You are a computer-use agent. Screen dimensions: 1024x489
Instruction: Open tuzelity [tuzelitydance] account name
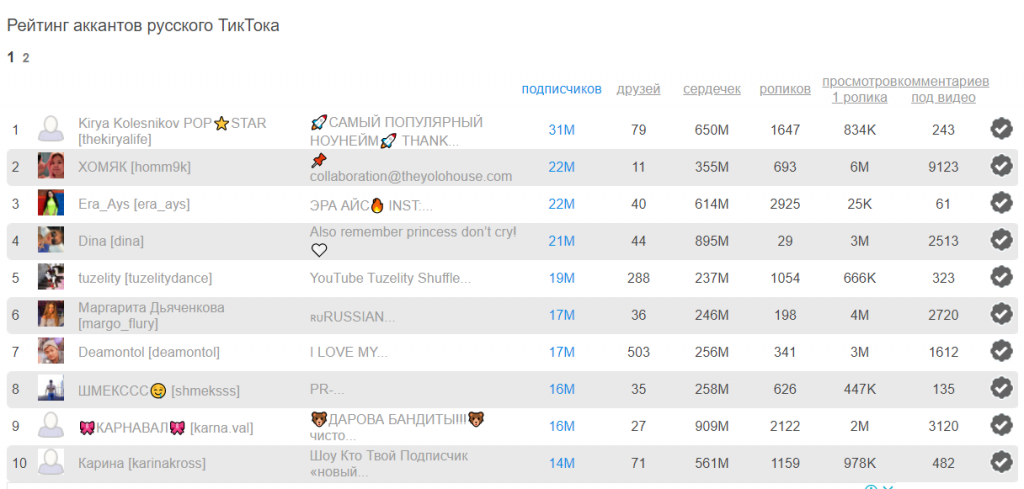click(145, 278)
